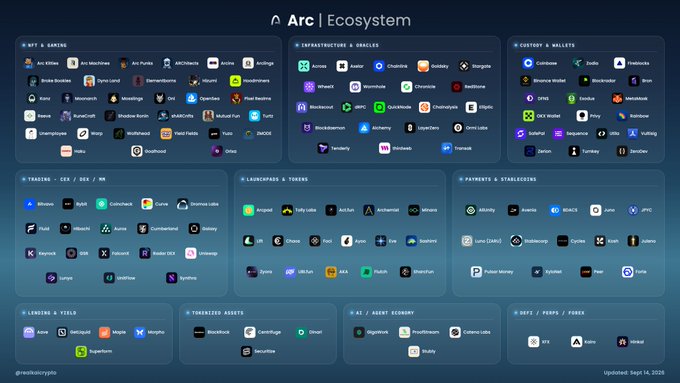This screenshot has height=383, width=680.
Task: Click the OpenSea logo icon
Action: pyautogui.click(x=192, y=98)
